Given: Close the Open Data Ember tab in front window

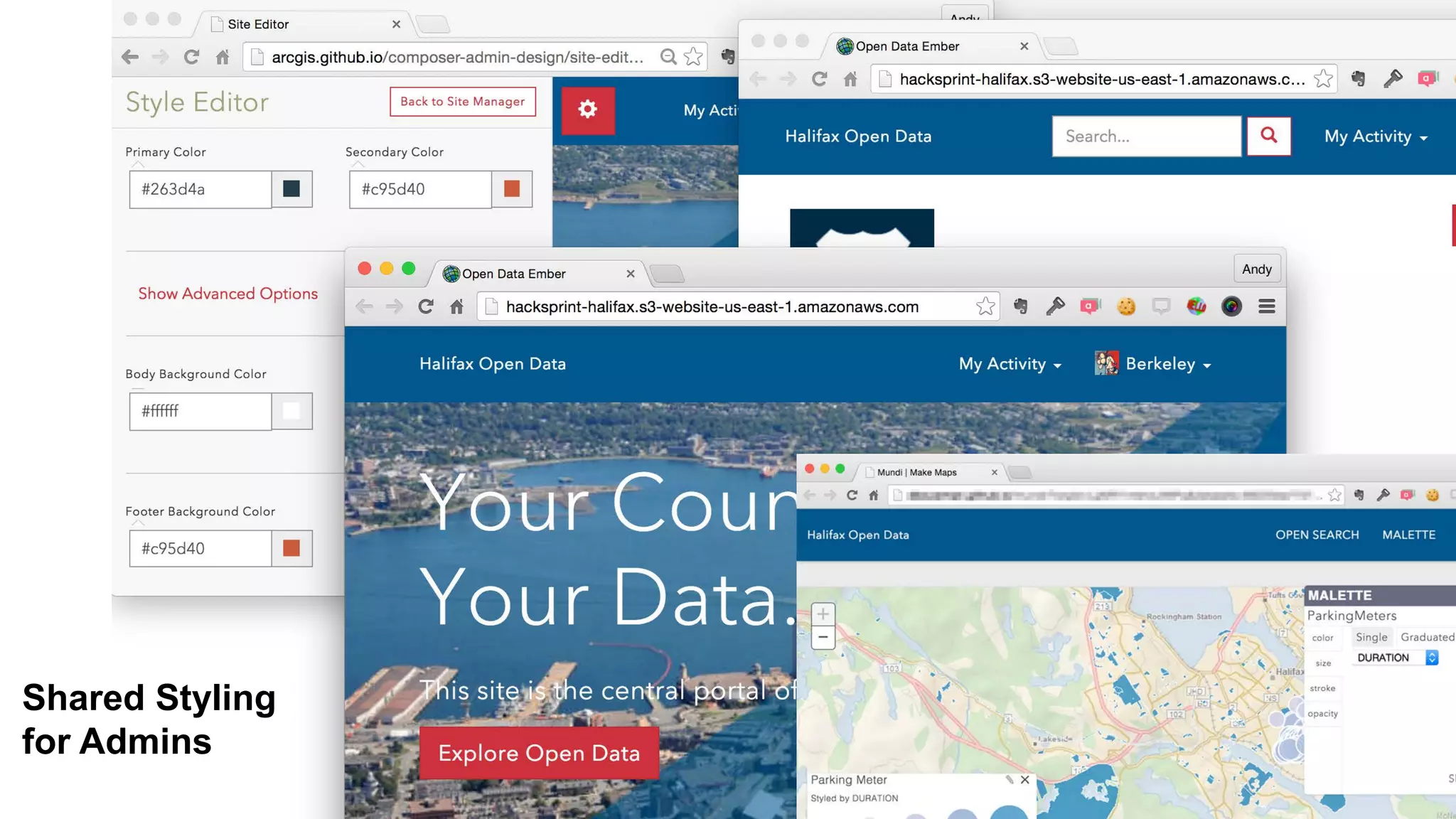Looking at the screenshot, I should (631, 274).
